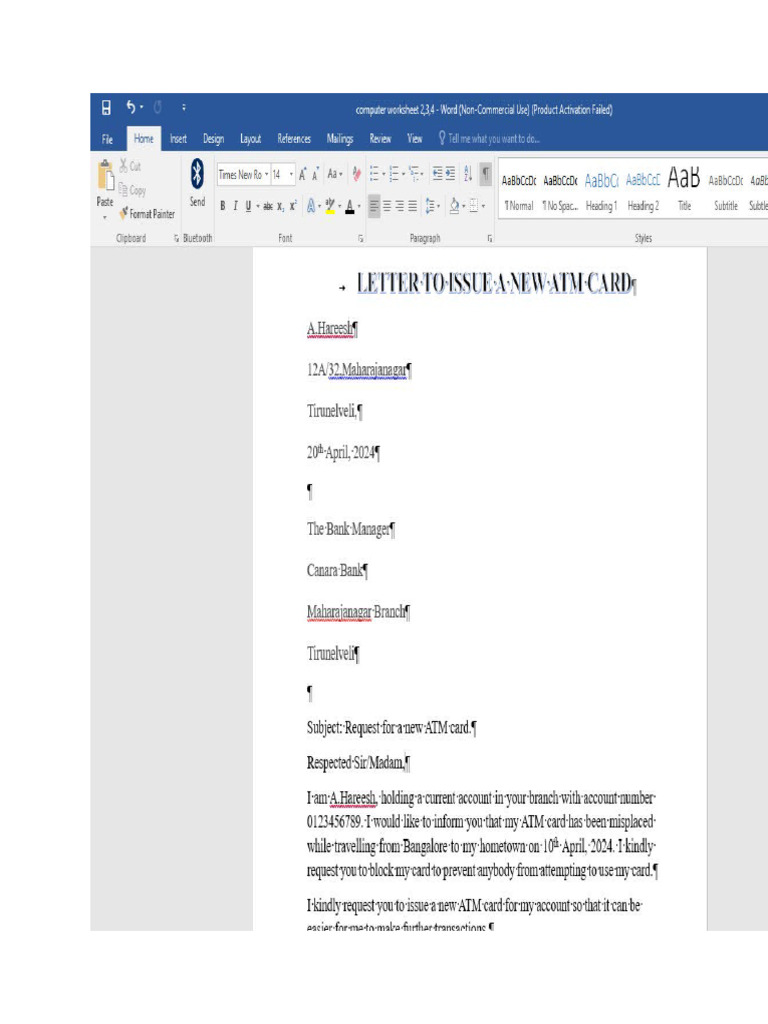
Task: Click the Tell me lightbulb search box
Action: point(488,138)
